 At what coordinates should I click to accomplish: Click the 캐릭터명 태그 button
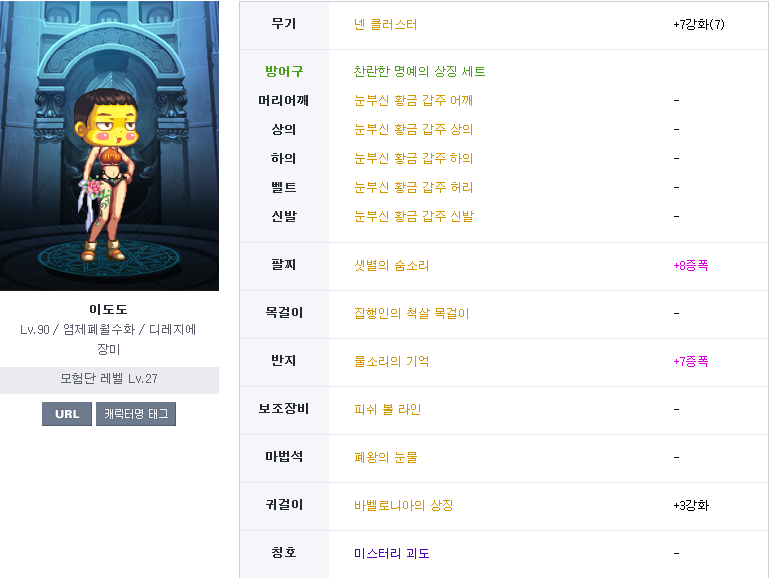click(x=136, y=414)
